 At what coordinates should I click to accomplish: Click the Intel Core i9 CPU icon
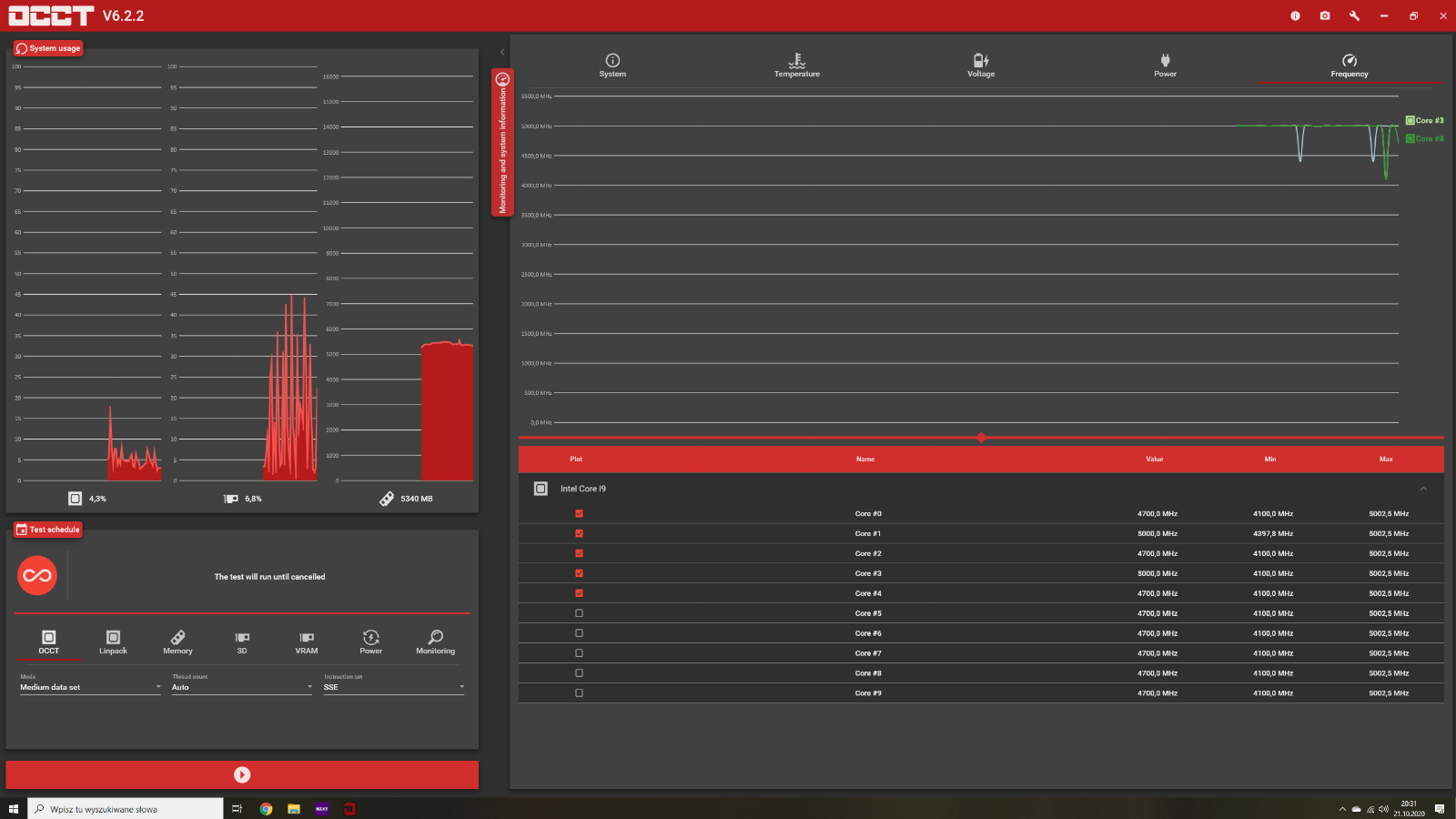pos(541,489)
